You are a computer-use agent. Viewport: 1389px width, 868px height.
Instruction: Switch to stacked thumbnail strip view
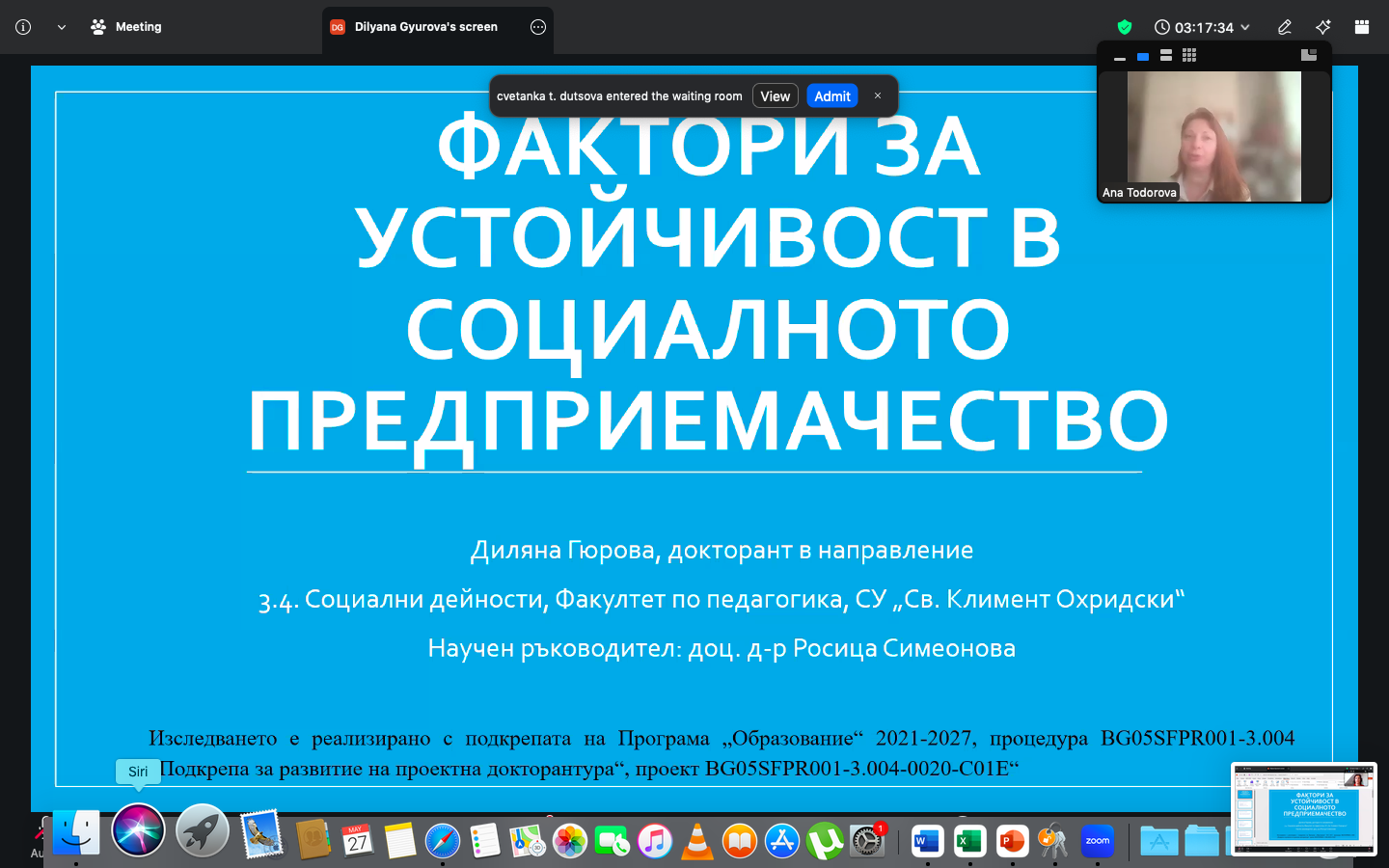click(1166, 56)
